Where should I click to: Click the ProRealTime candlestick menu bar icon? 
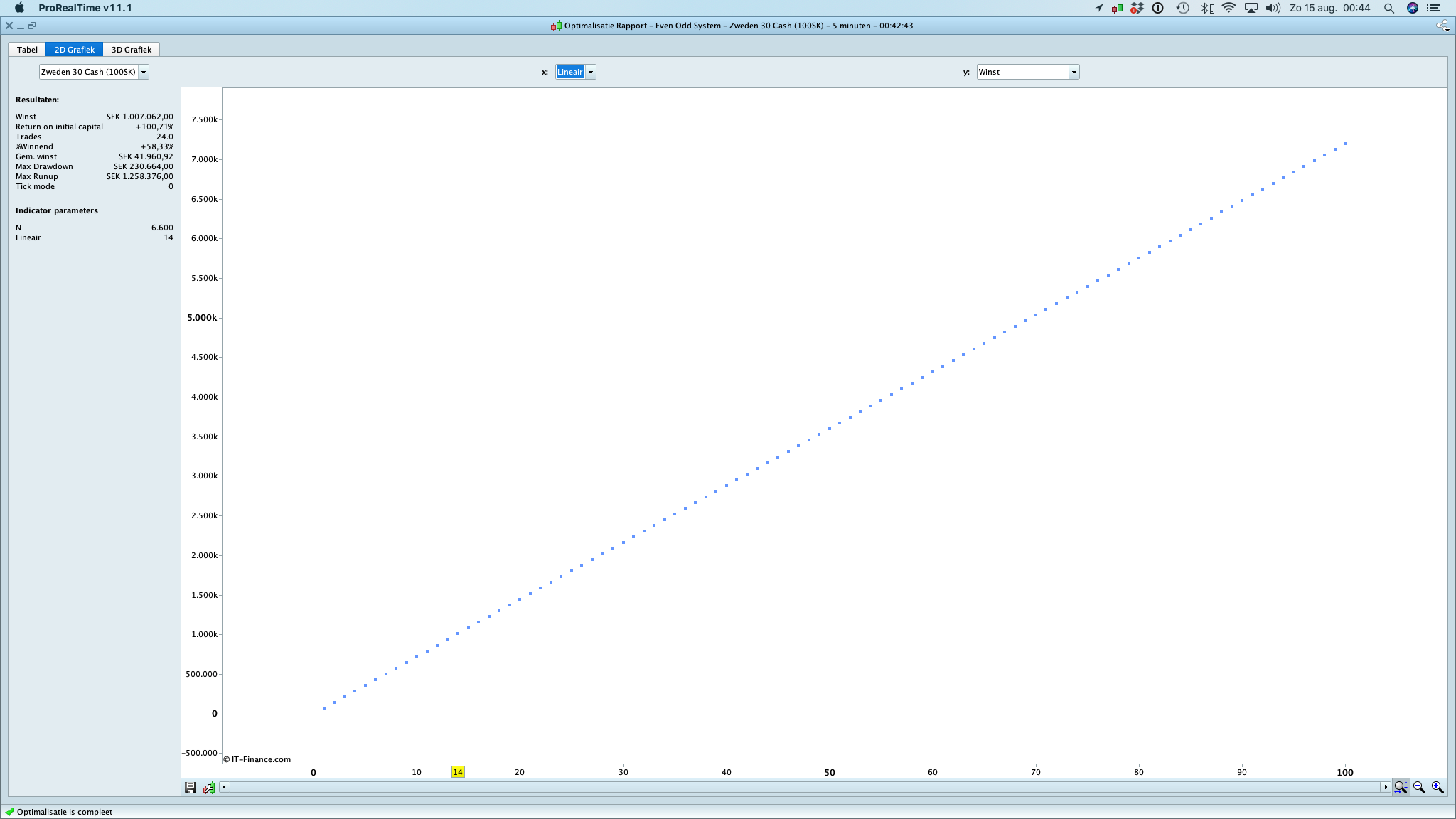1118,8
